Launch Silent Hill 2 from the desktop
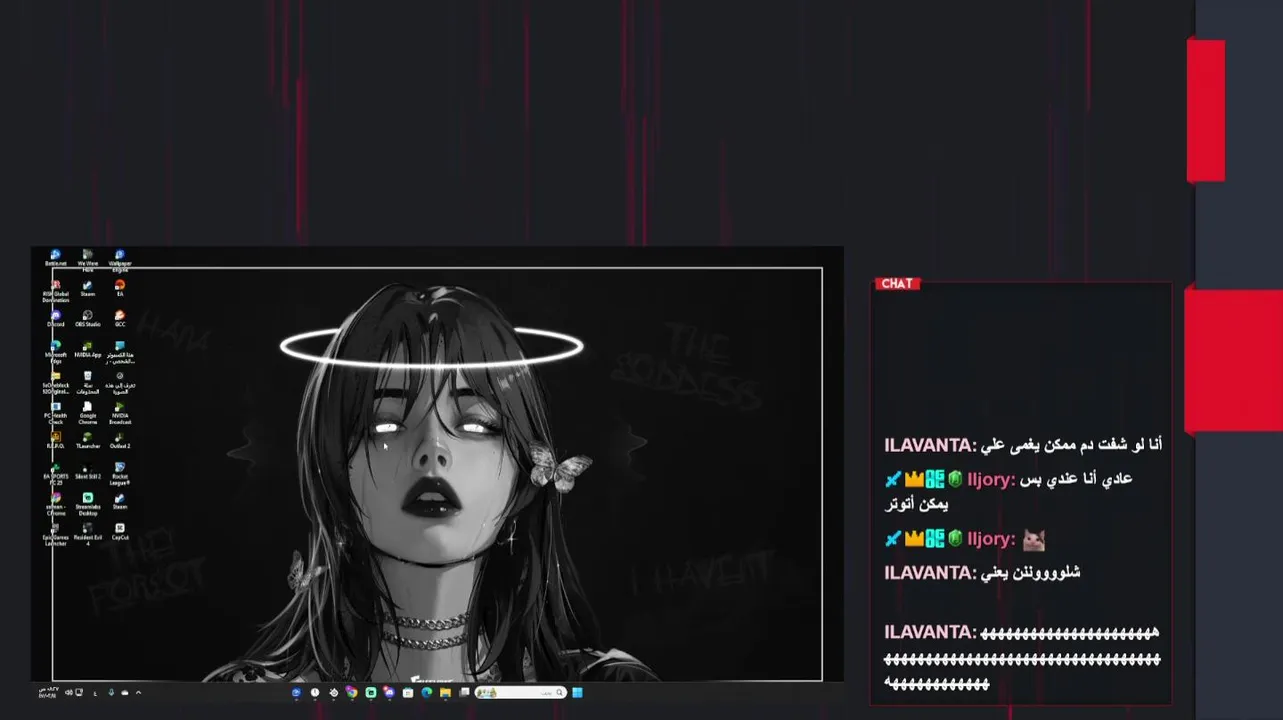The image size is (1283, 720). (x=87, y=471)
